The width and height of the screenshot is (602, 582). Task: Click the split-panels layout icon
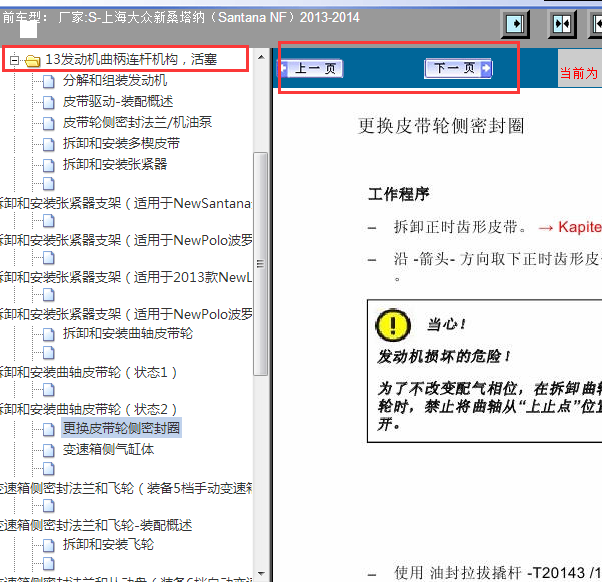(x=562, y=24)
